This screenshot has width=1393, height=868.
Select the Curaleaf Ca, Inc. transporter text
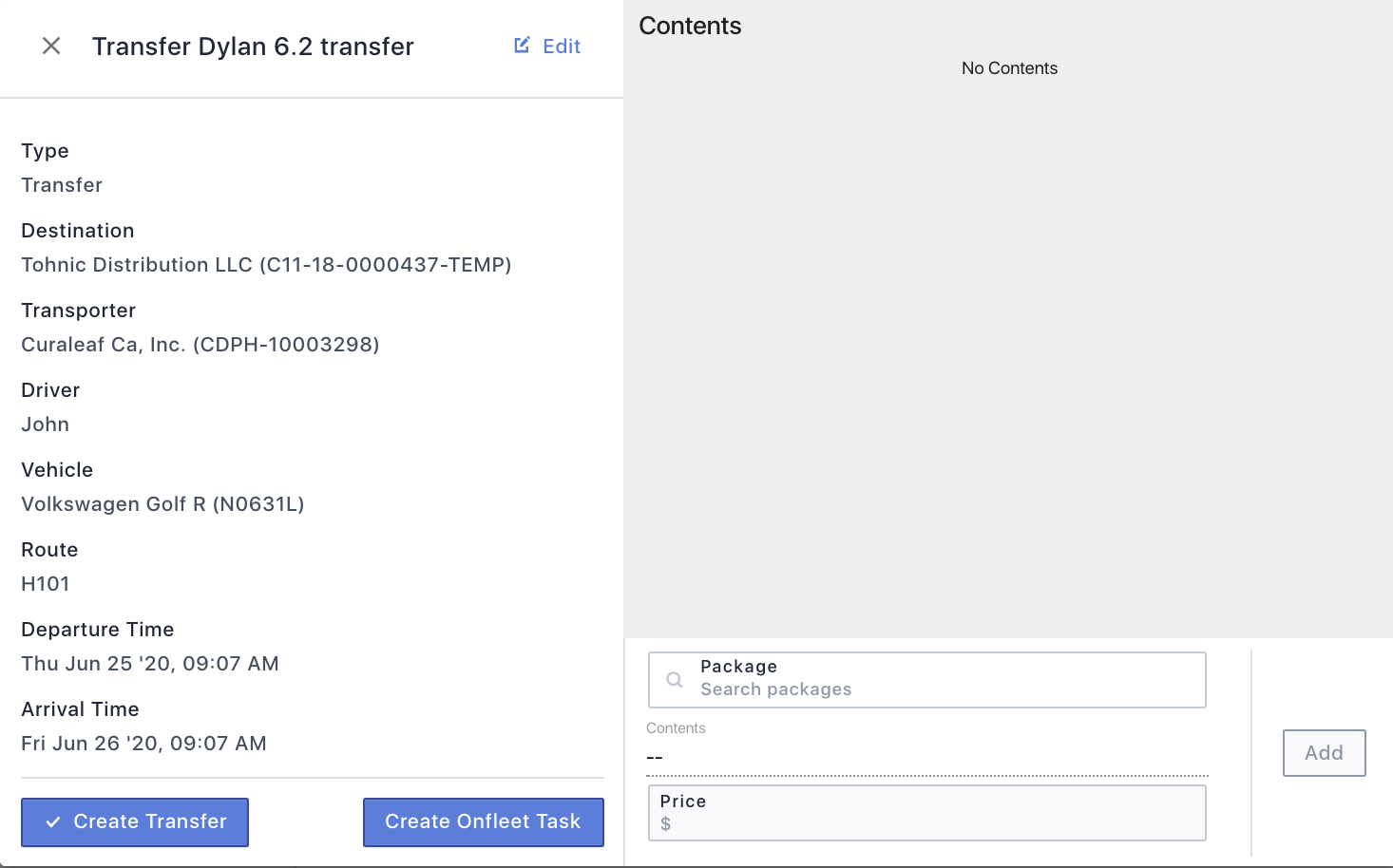tap(200, 345)
